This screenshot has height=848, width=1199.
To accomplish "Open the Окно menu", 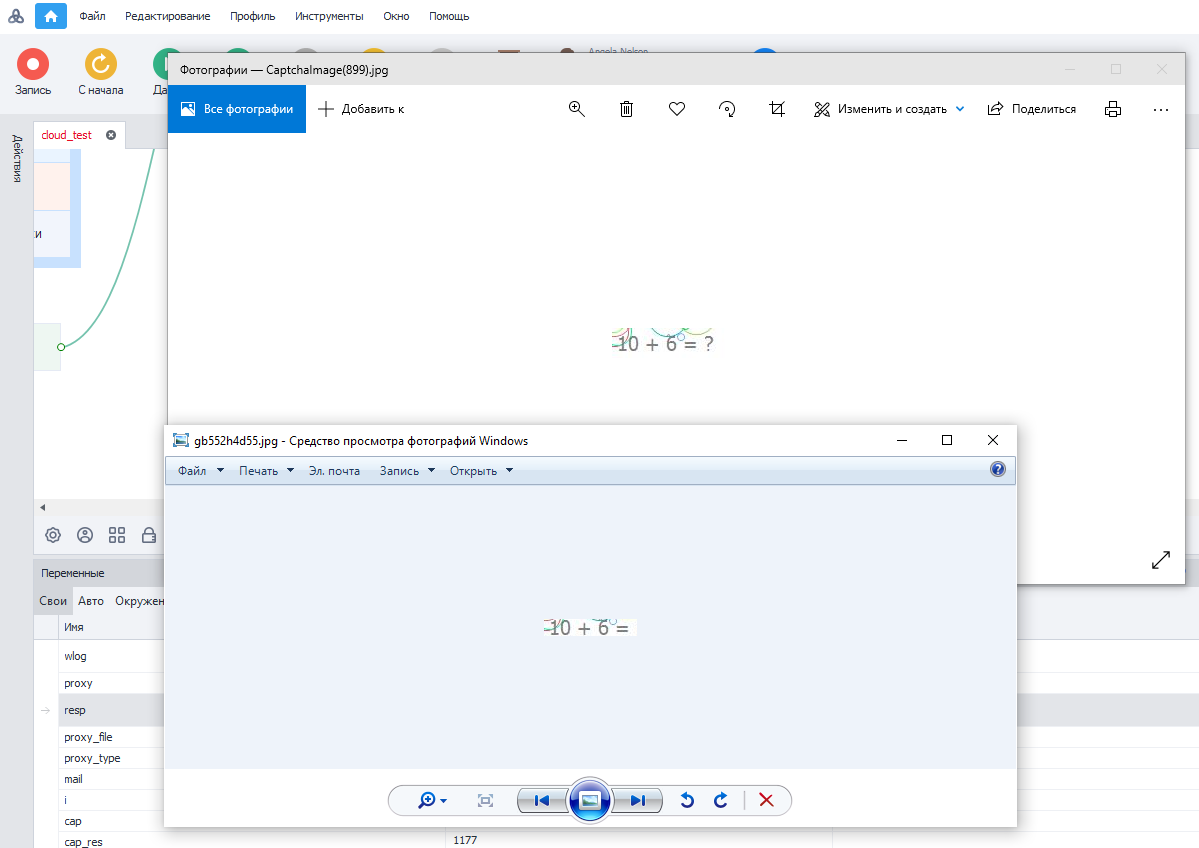I will coord(396,16).
